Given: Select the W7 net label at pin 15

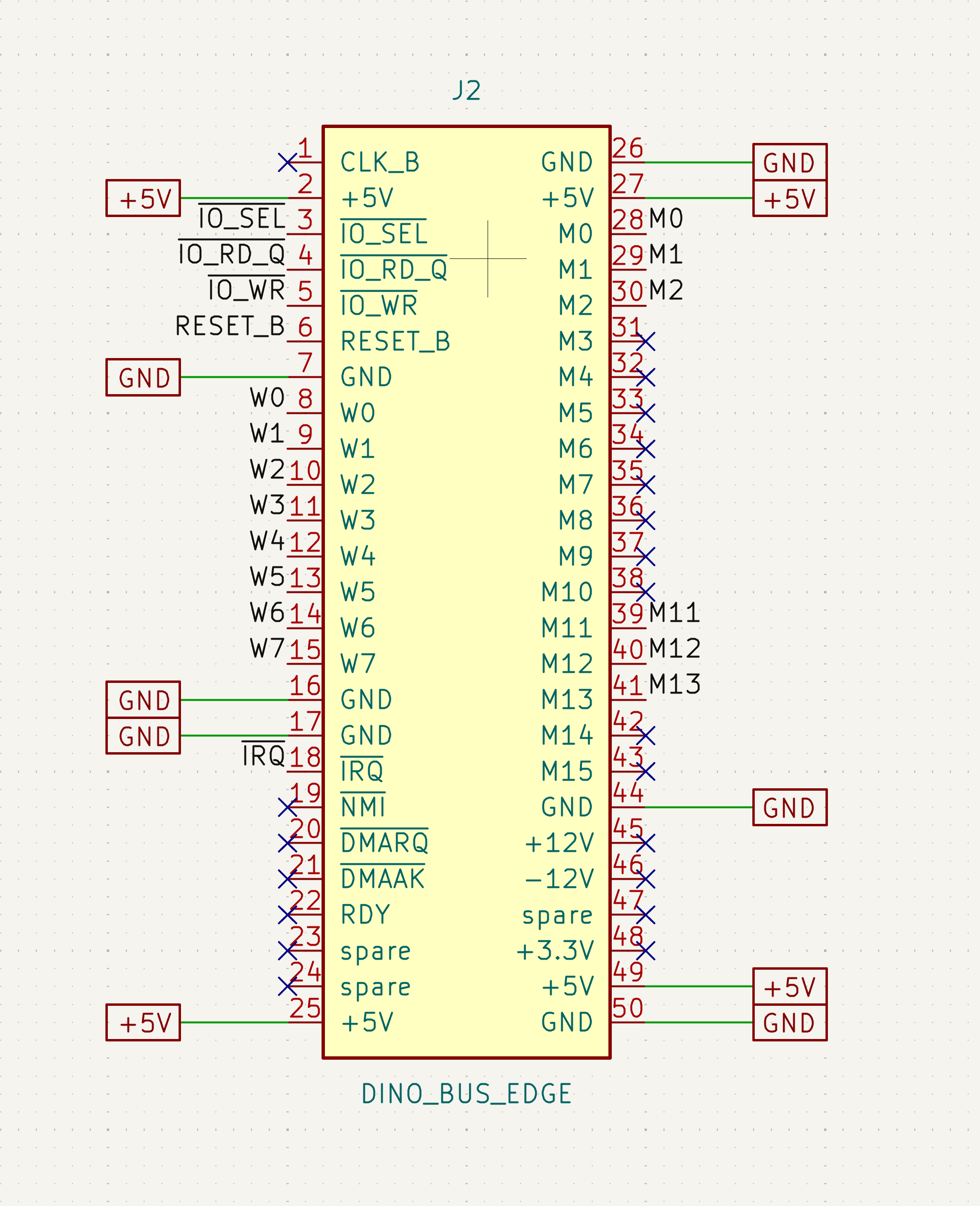Looking at the screenshot, I should (x=267, y=648).
